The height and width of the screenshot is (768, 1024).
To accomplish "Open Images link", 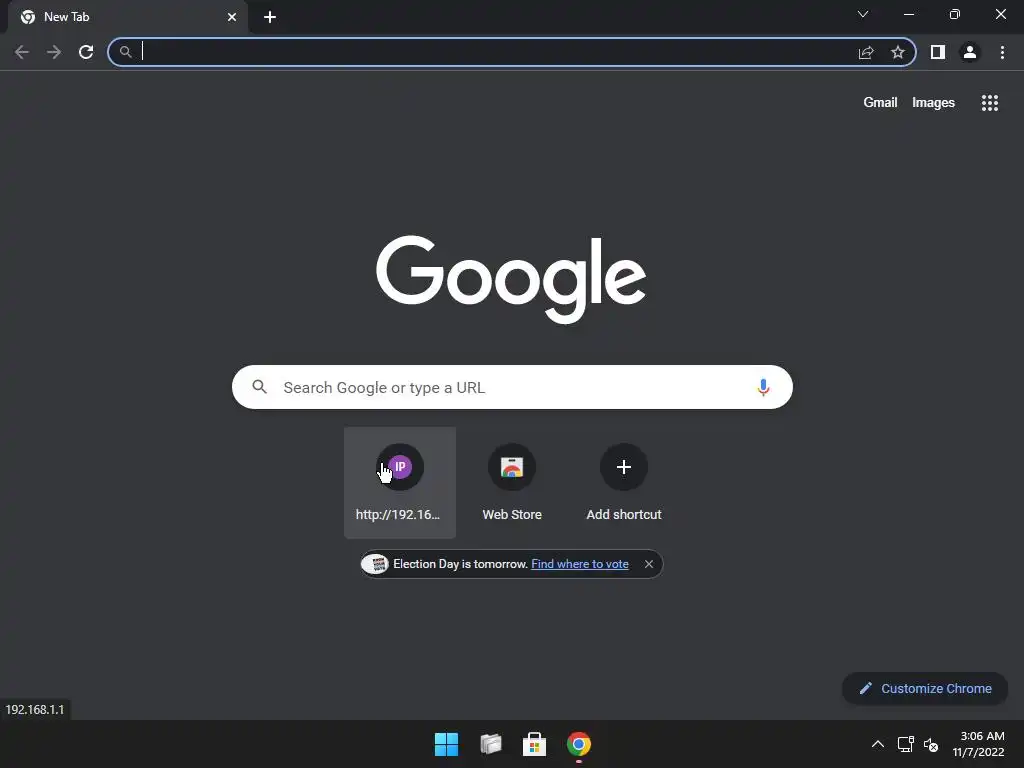I will [x=933, y=103].
